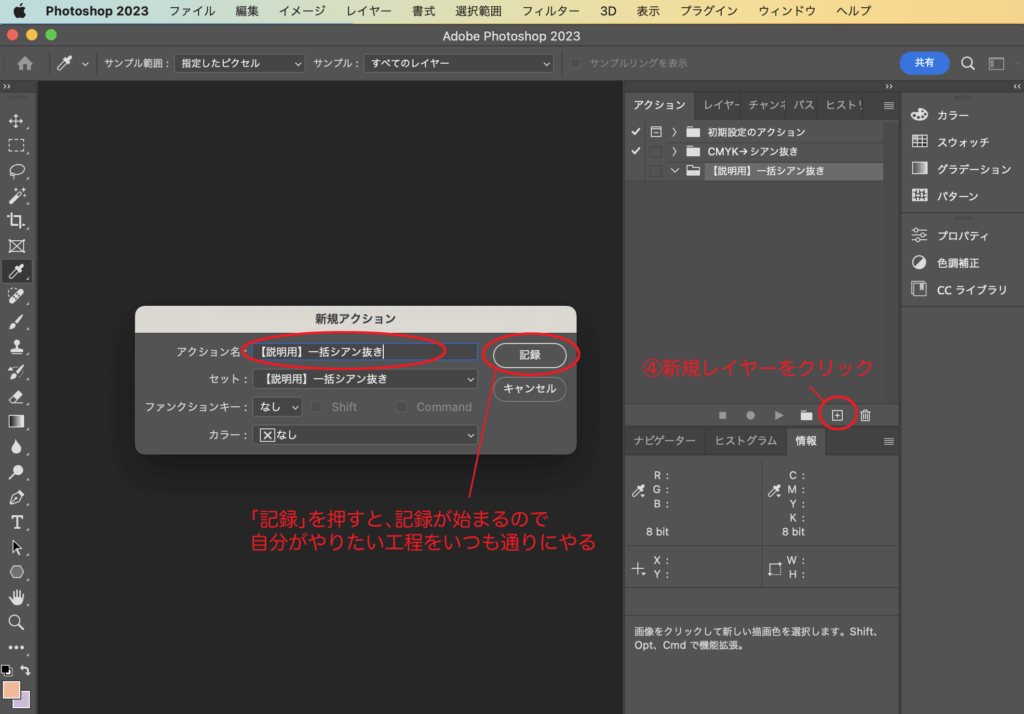Click the trash icon in Actions panel
The height and width of the screenshot is (714, 1024).
[865, 415]
